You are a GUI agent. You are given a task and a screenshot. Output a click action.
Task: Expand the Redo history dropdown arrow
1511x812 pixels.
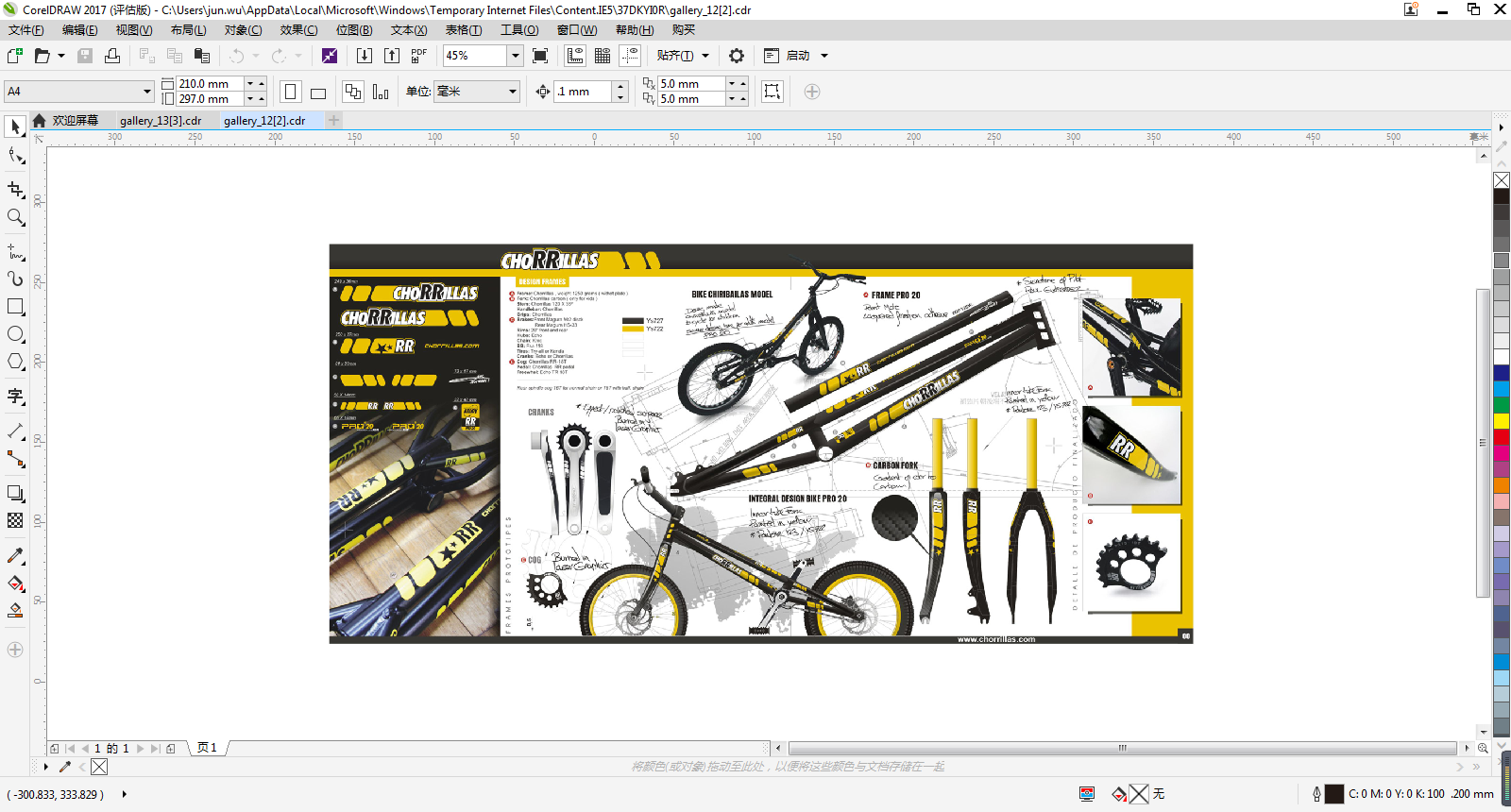click(298, 56)
